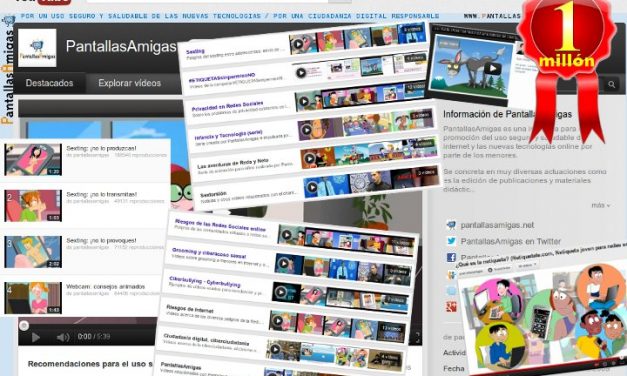The width and height of the screenshot is (627, 376).
Task: Click the PantallasAmigas channel logo image
Action: click(37, 48)
